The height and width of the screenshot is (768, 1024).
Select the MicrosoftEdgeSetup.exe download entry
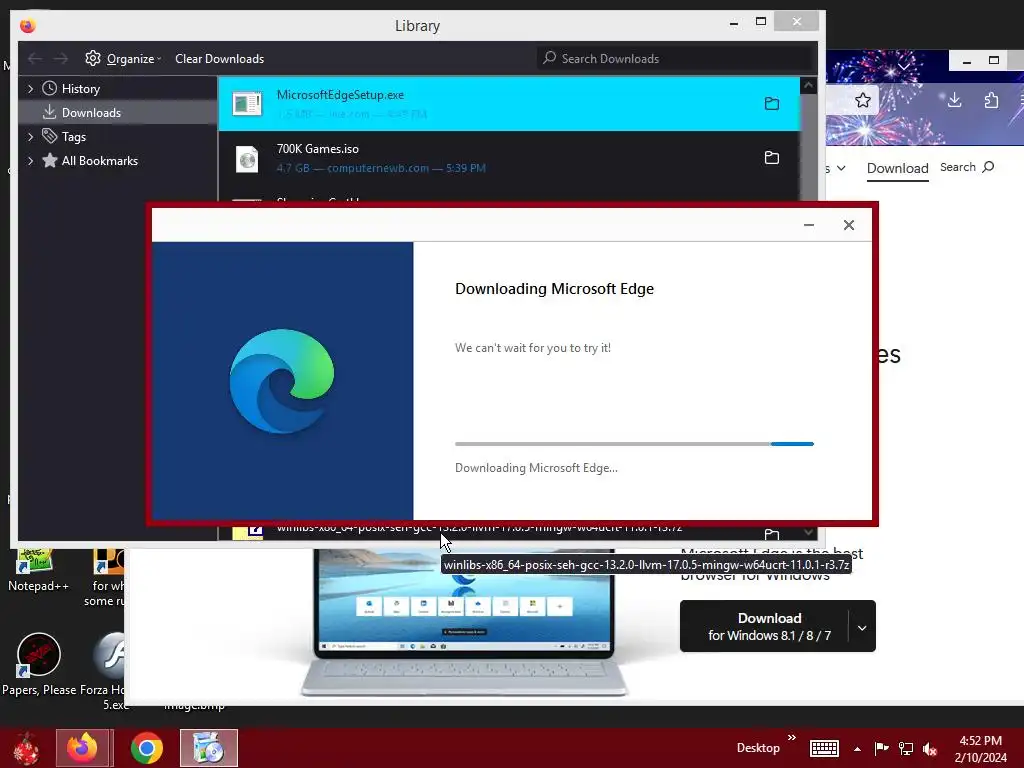pos(509,104)
